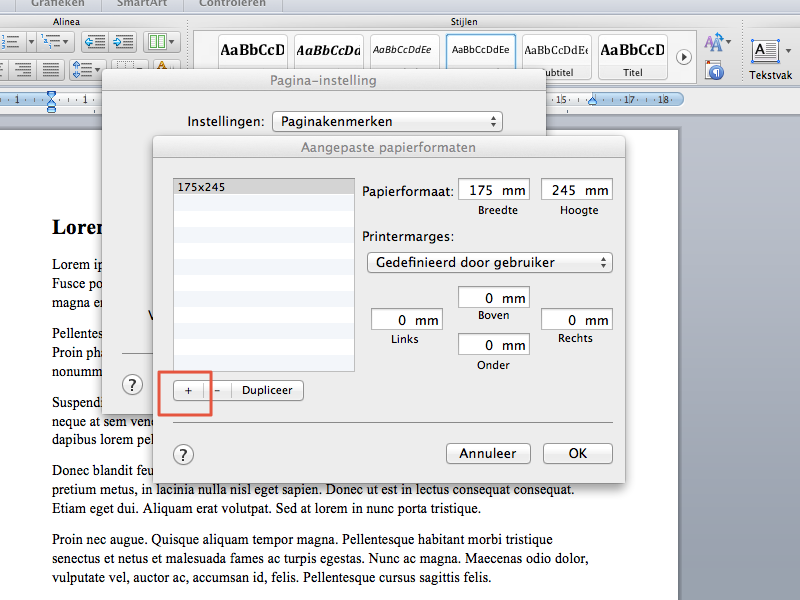Click the Annuleer button
The height and width of the screenshot is (600, 800).
pyautogui.click(x=488, y=454)
